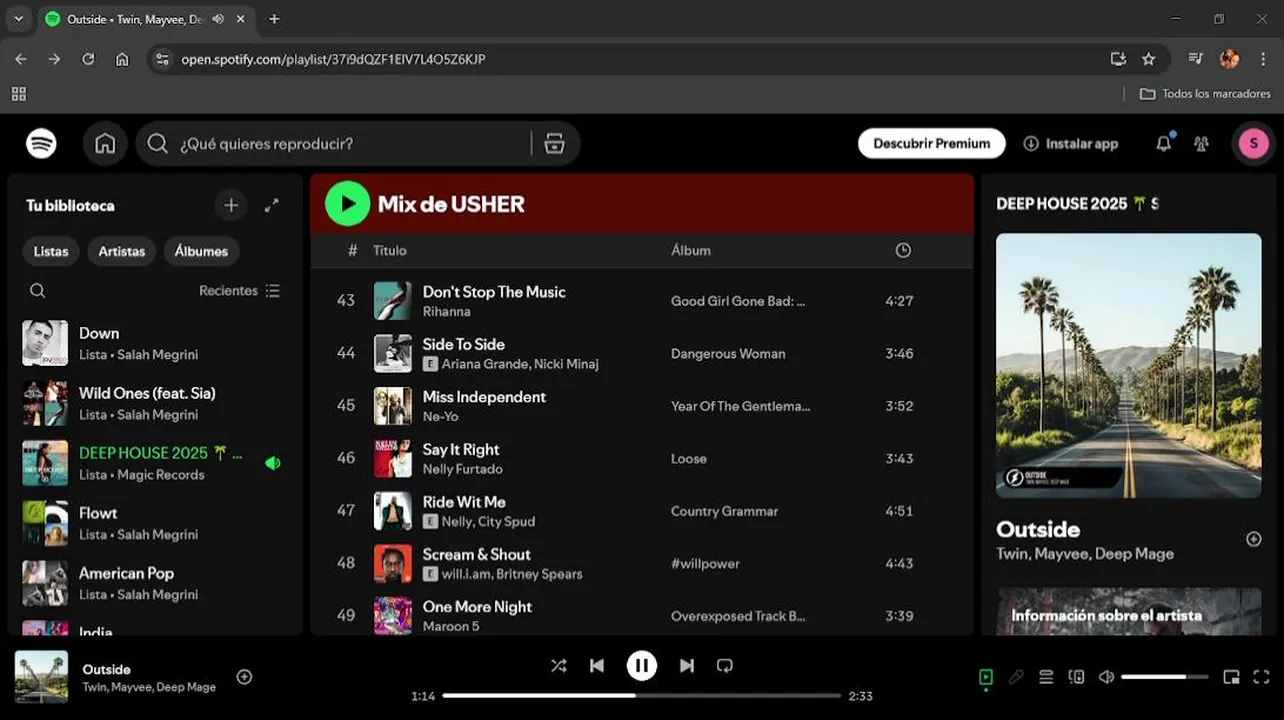The height and width of the screenshot is (720, 1284).
Task: Open DEEP HOUSE 2025 playlist in library
Action: [x=155, y=463]
